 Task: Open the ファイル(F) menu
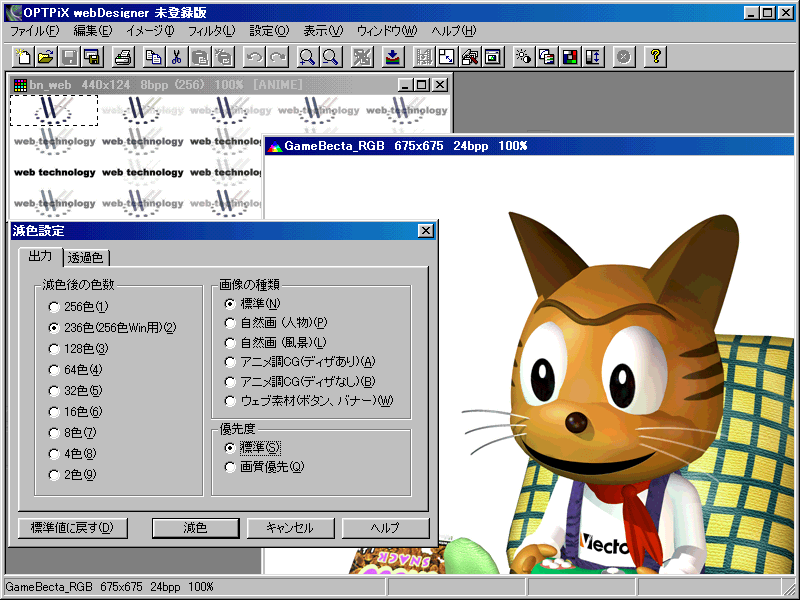pos(35,31)
